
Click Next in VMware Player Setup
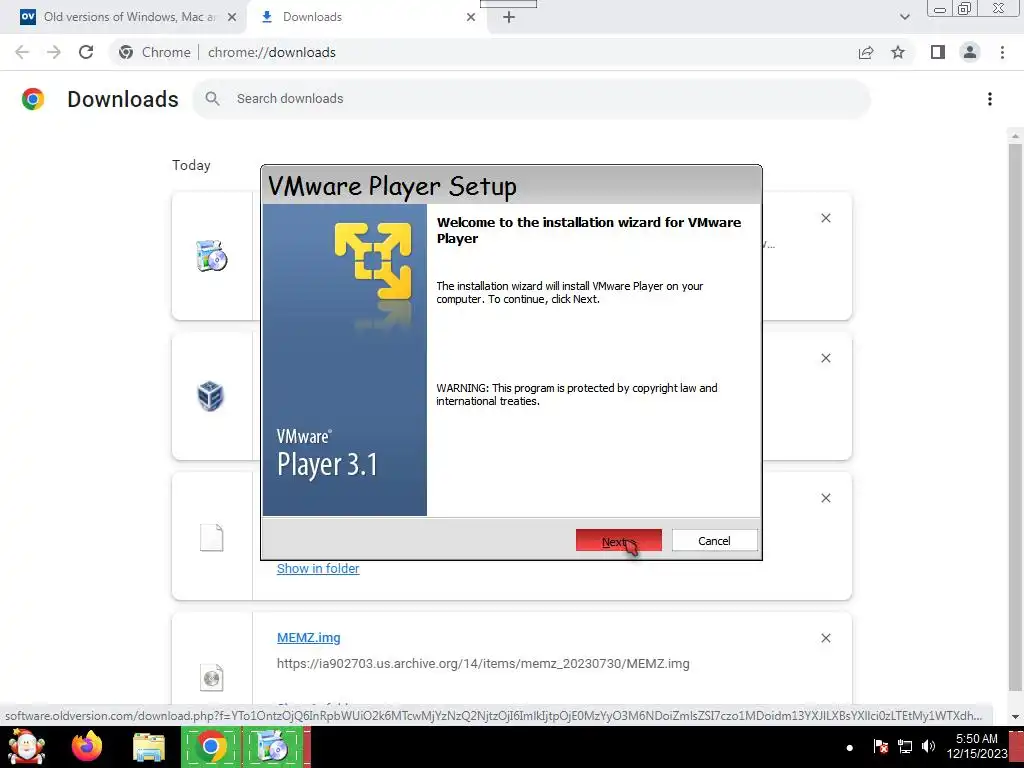point(618,540)
